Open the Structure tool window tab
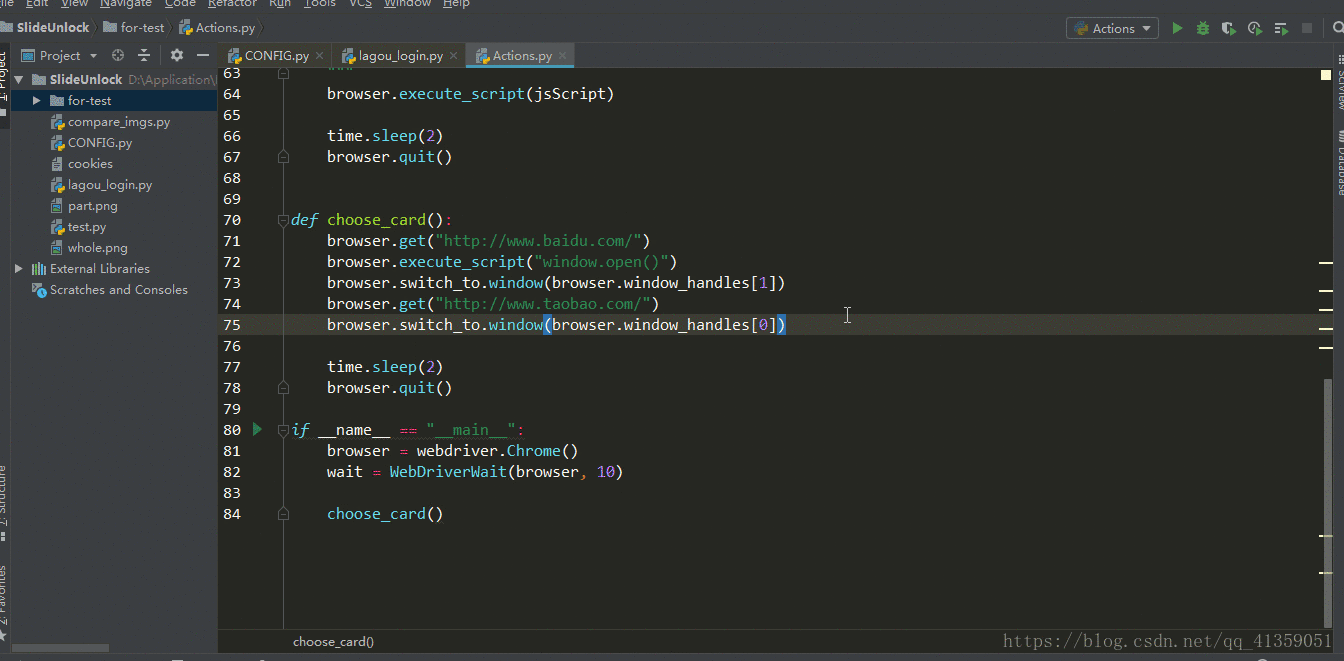The height and width of the screenshot is (661, 1344). click(x=3, y=500)
